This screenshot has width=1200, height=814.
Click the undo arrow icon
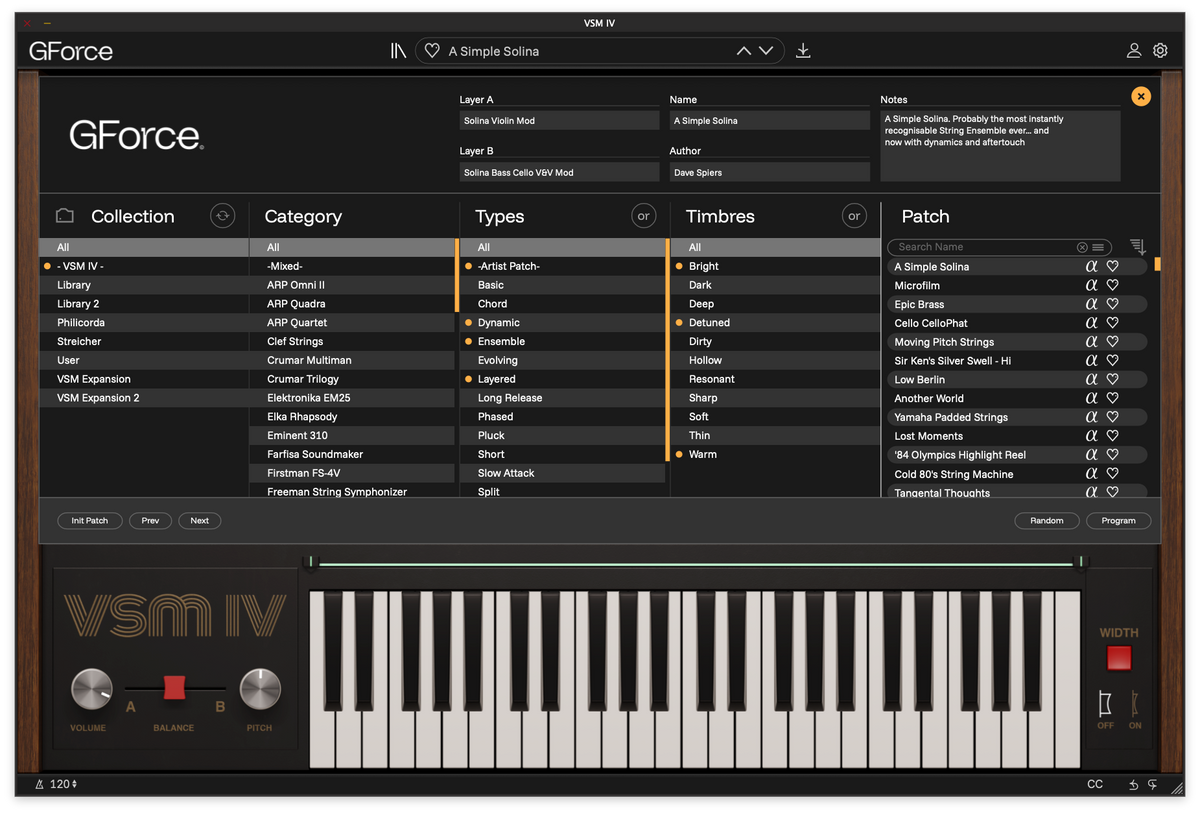(x=1134, y=785)
